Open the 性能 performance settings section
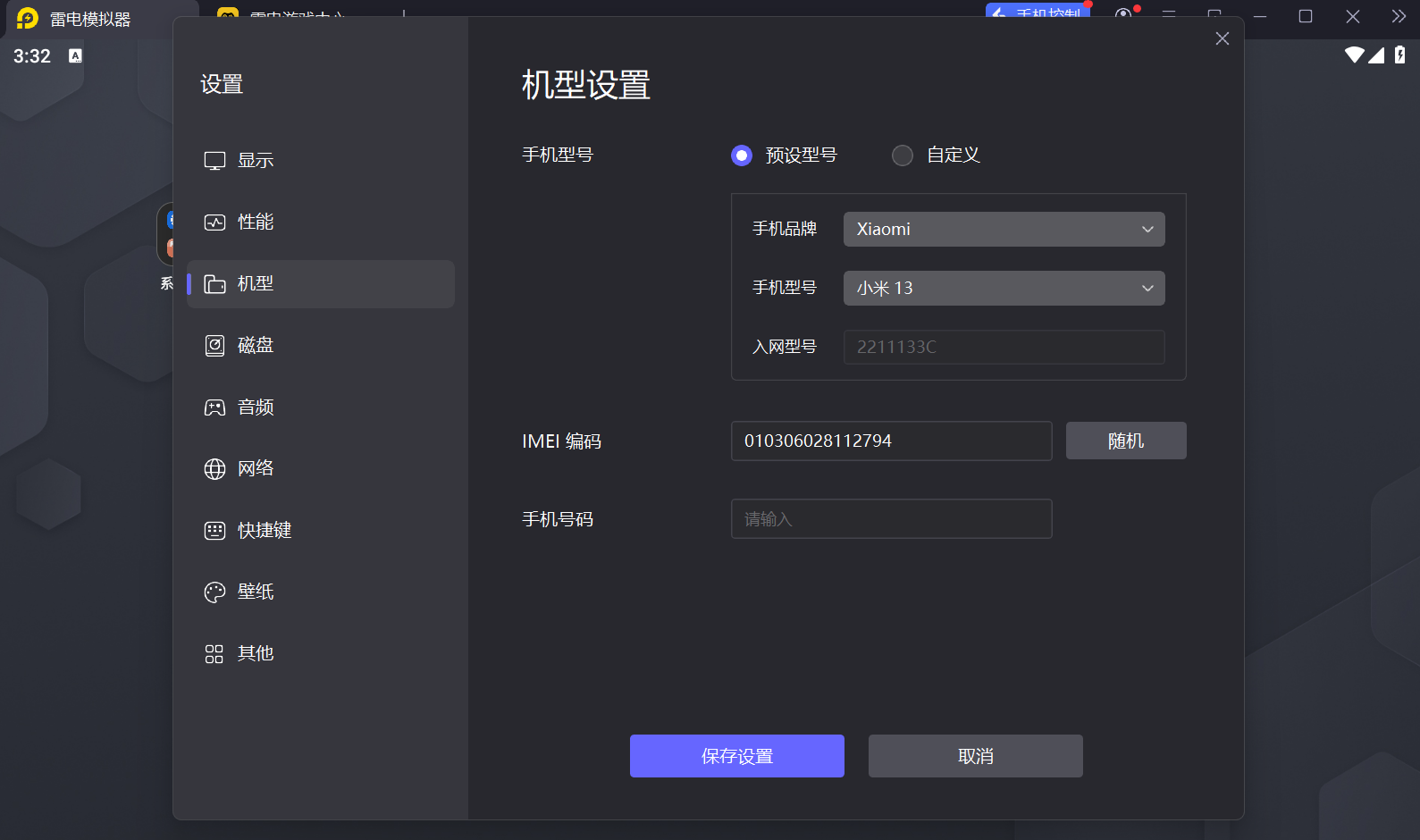This screenshot has width=1420, height=840. [321, 222]
